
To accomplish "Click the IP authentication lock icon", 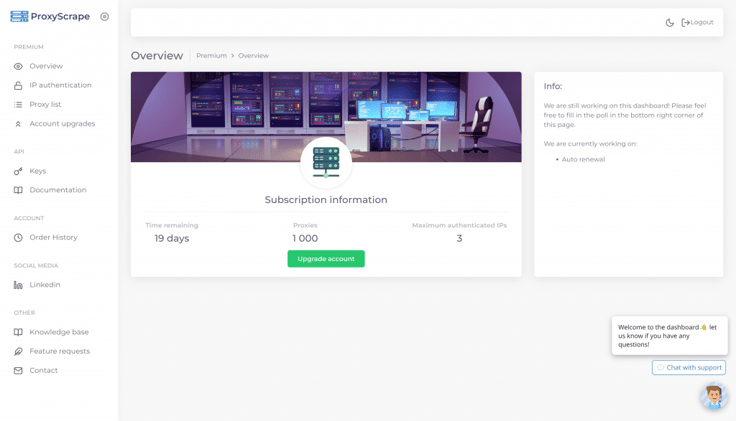I will pyautogui.click(x=18, y=85).
